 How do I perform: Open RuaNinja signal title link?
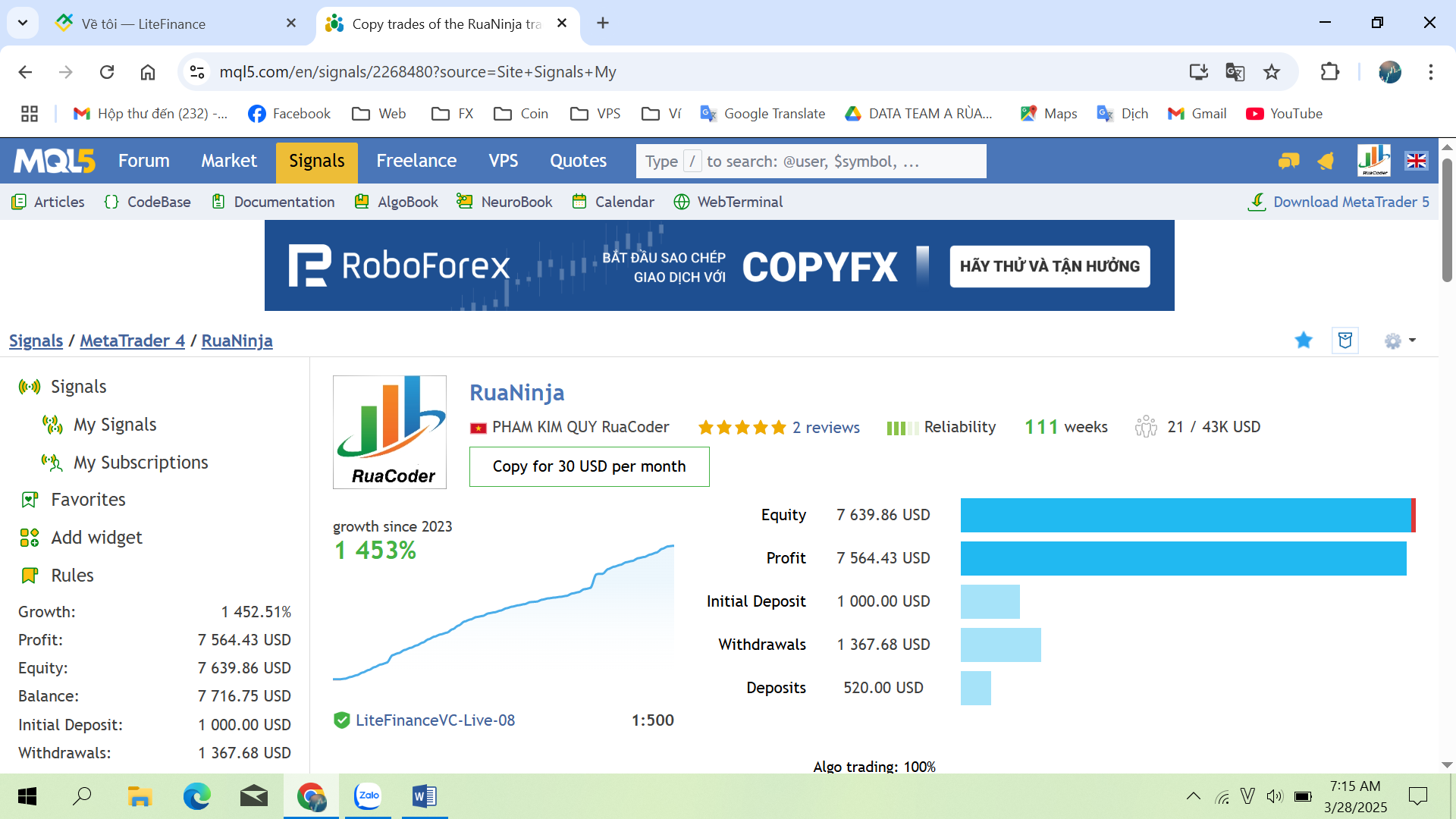point(517,393)
